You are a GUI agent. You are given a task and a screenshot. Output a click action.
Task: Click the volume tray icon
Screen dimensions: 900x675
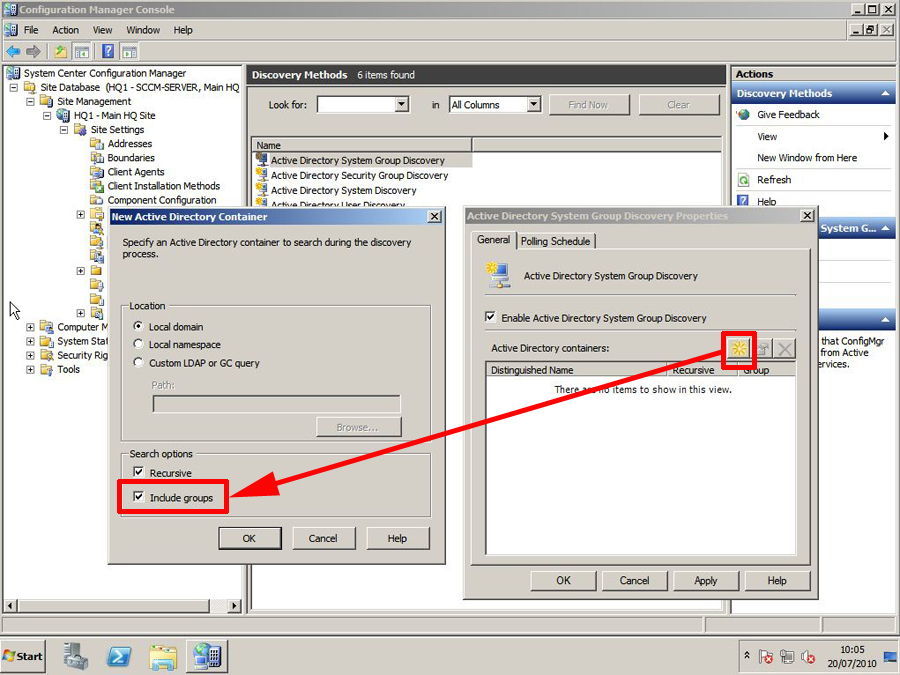(x=808, y=657)
